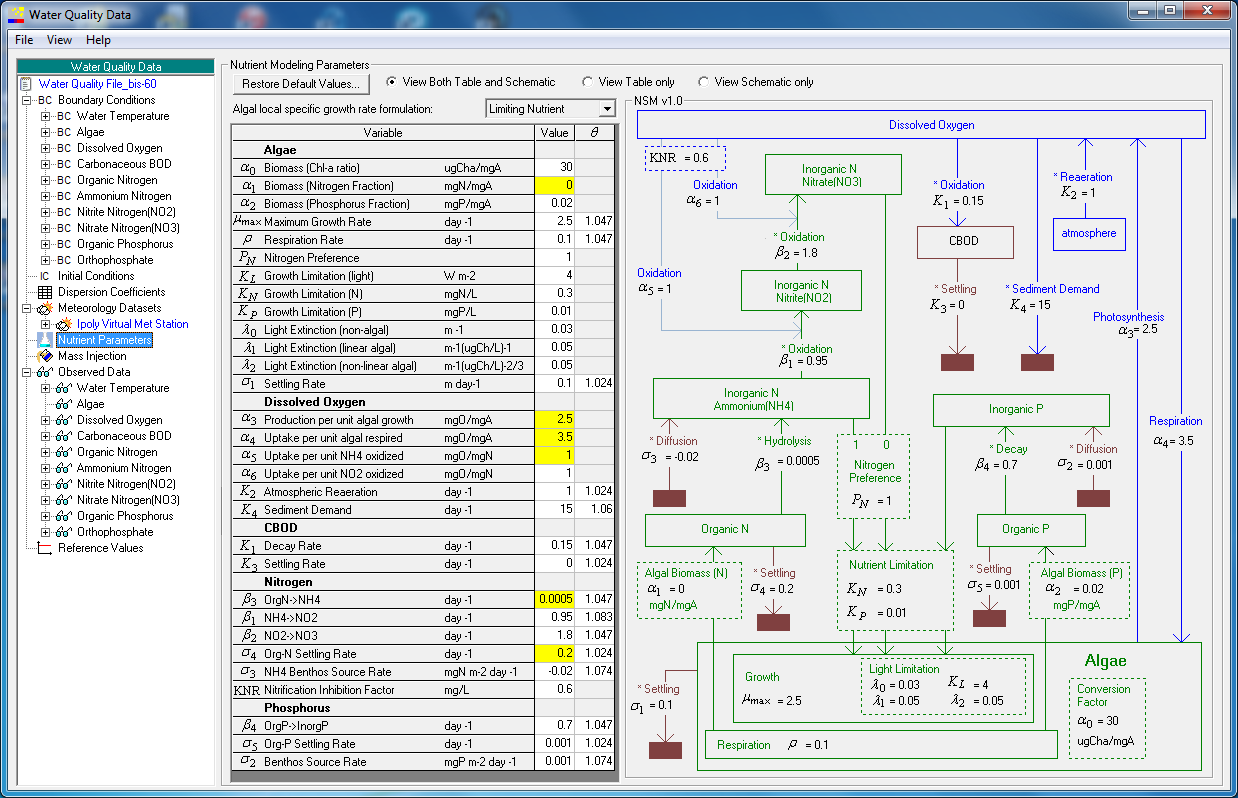
Task: Select the View Table only option
Action: (587, 82)
